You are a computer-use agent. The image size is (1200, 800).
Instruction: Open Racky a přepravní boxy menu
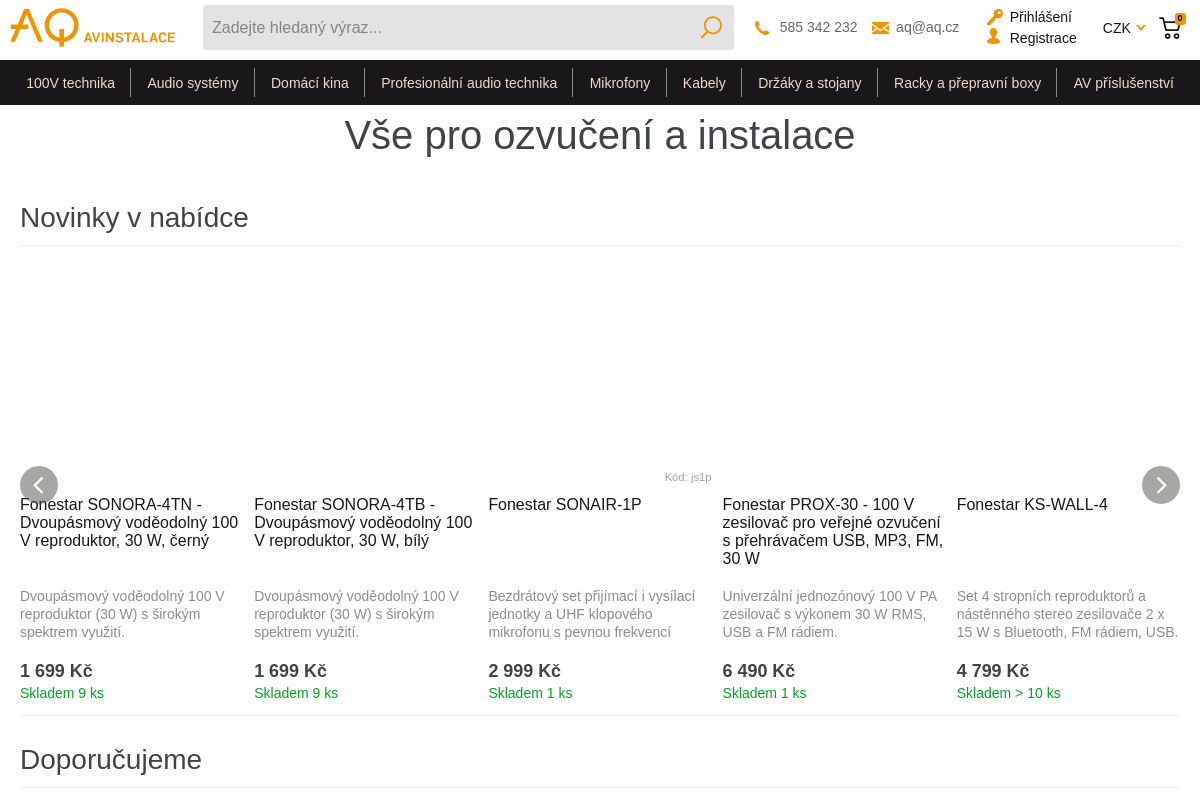[x=967, y=83]
